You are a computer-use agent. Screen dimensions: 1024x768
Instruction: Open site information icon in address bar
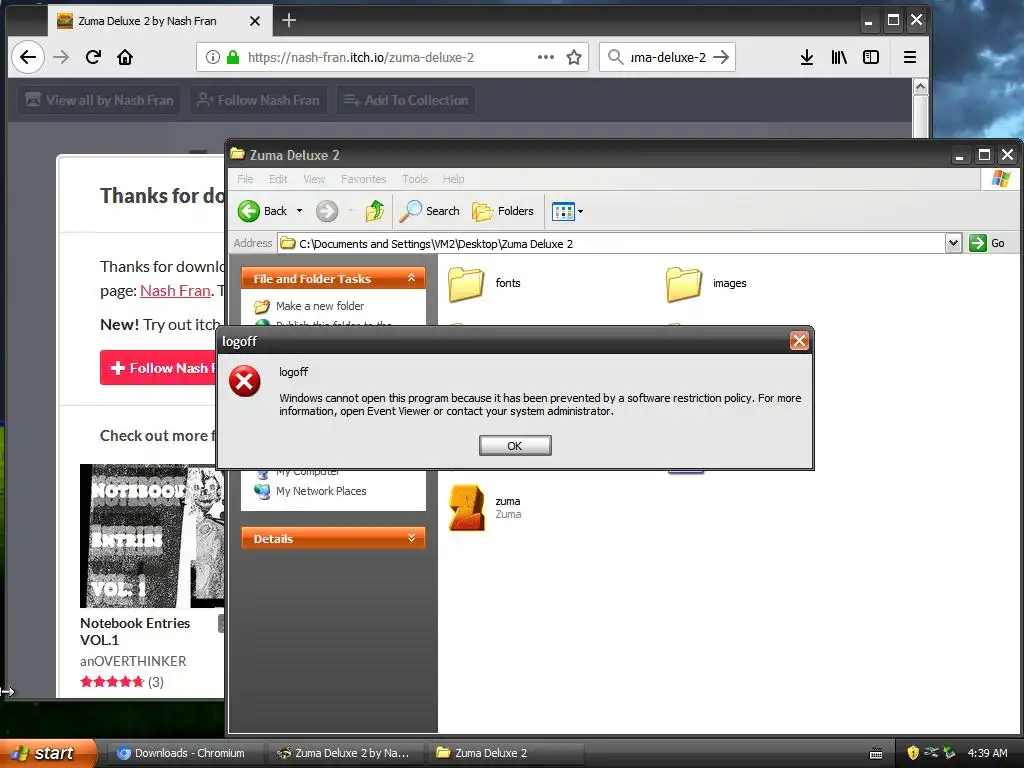[x=213, y=57]
